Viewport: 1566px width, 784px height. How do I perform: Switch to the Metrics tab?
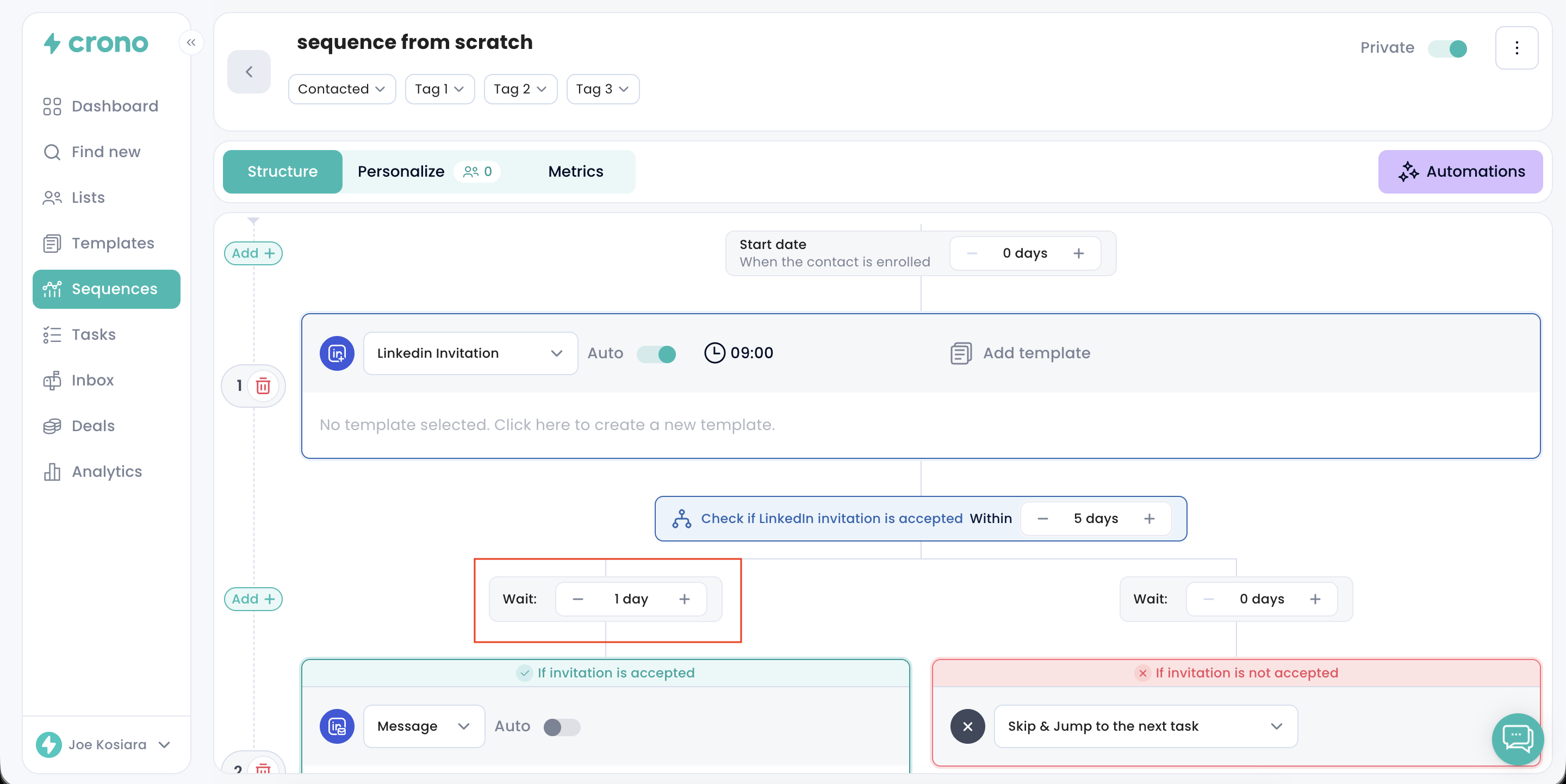click(575, 171)
